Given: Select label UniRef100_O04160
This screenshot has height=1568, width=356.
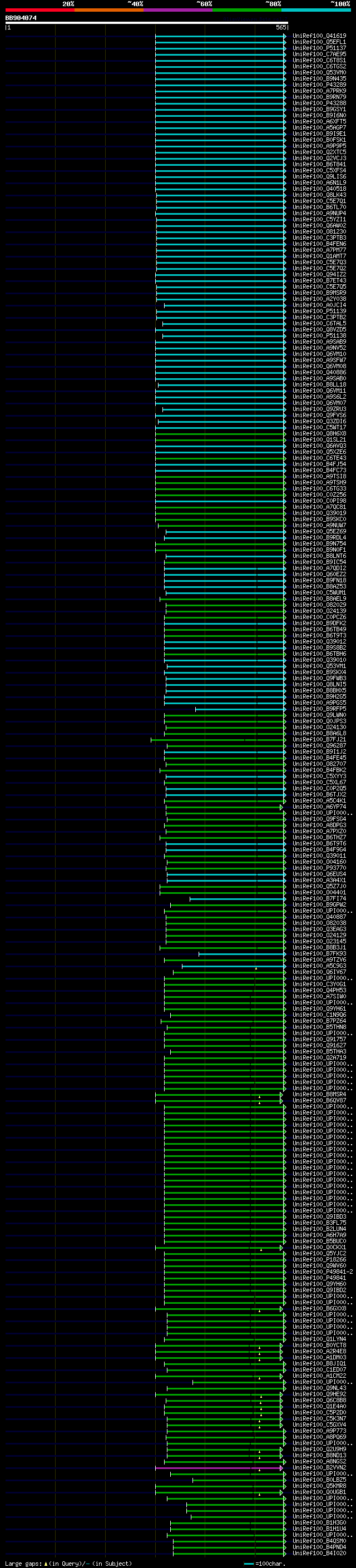Looking at the screenshot, I should pos(319,862).
